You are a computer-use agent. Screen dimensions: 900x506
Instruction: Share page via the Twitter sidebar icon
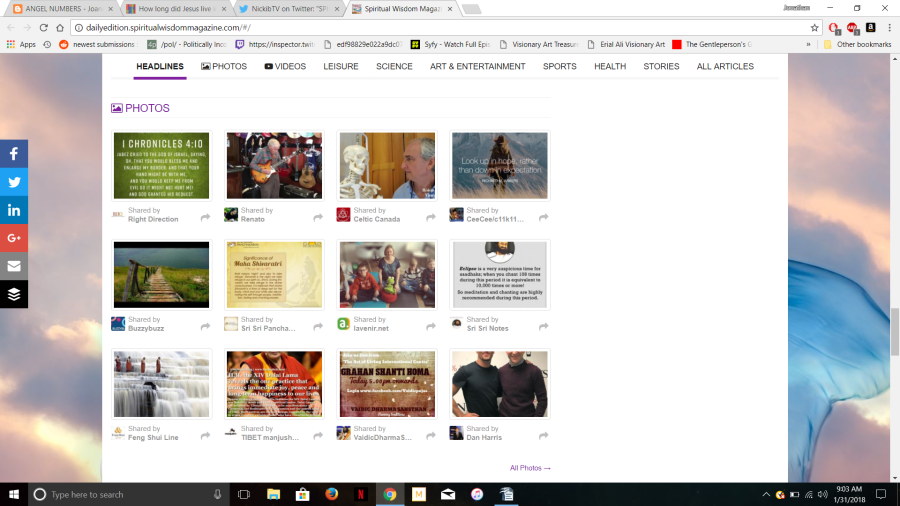tap(14, 182)
